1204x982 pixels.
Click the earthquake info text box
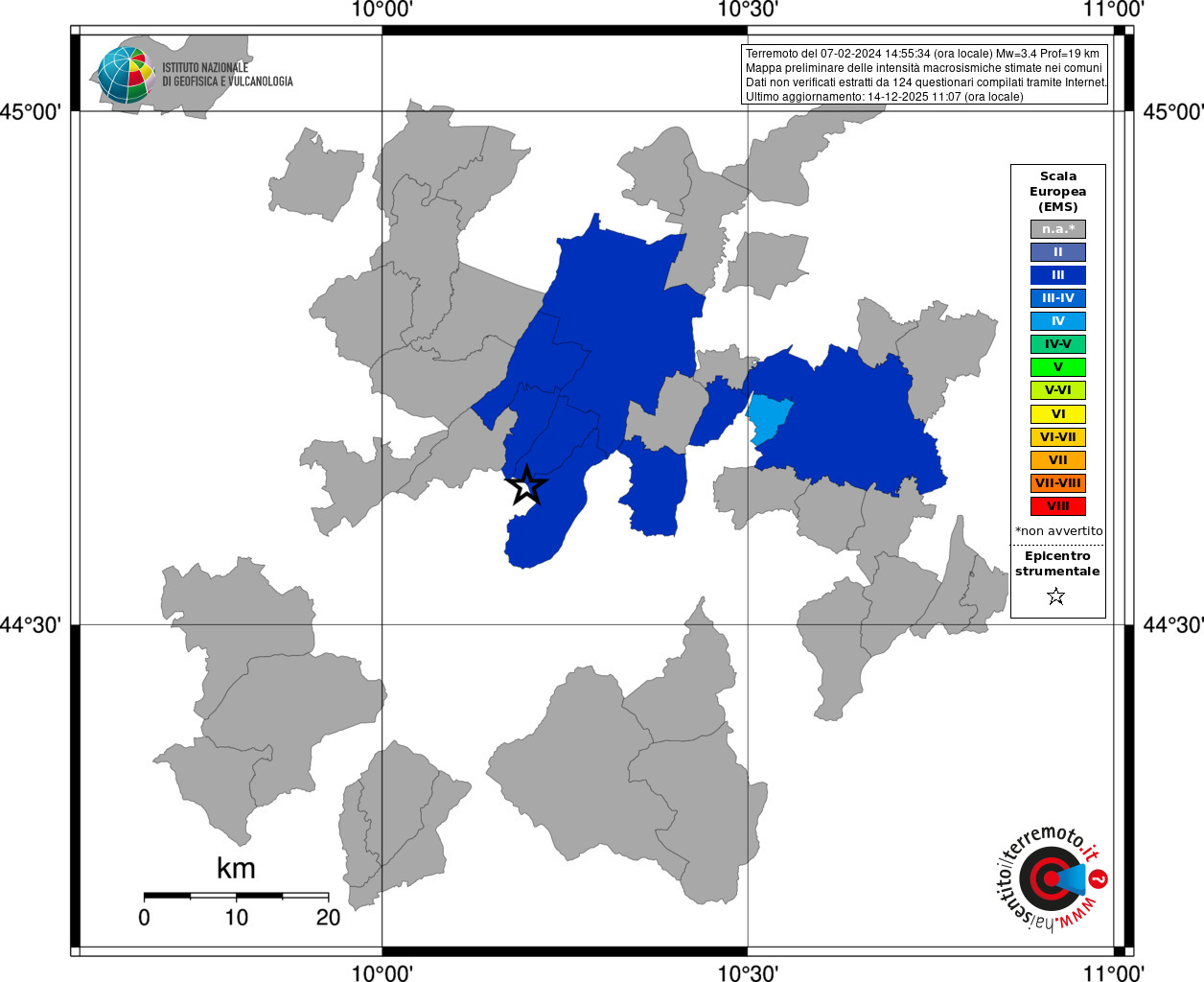pyautogui.click(x=926, y=75)
